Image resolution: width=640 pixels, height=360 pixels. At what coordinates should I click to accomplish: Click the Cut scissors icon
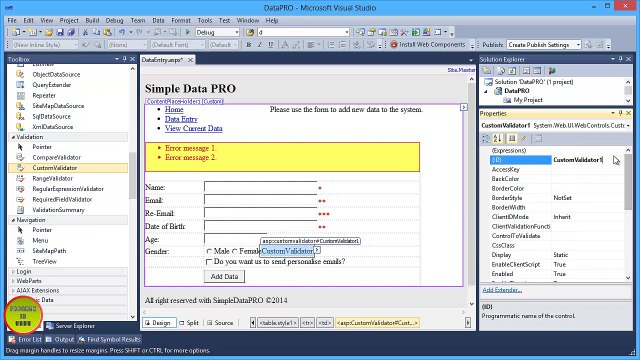tap(85, 32)
